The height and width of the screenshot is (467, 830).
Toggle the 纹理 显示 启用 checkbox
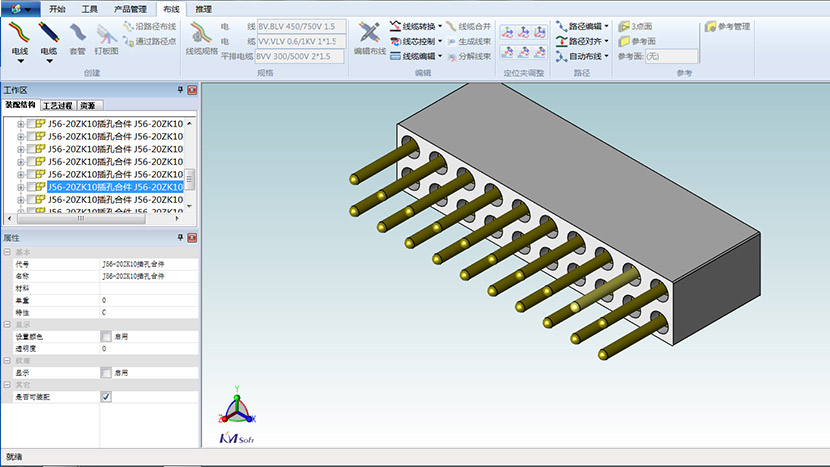pyautogui.click(x=106, y=372)
